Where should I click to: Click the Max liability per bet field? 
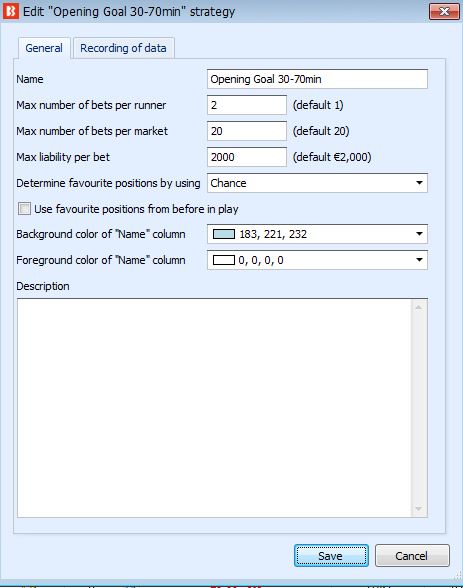[247, 157]
